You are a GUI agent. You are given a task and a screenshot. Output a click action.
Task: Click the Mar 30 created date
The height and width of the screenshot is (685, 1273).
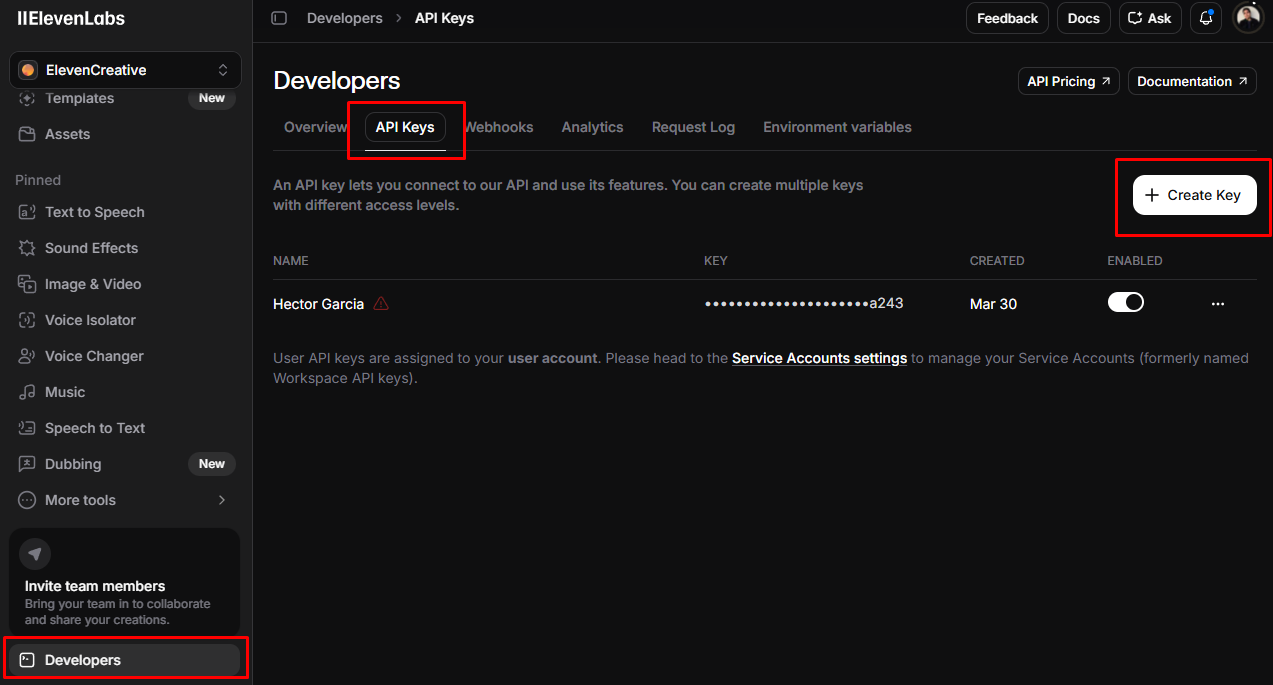(993, 304)
